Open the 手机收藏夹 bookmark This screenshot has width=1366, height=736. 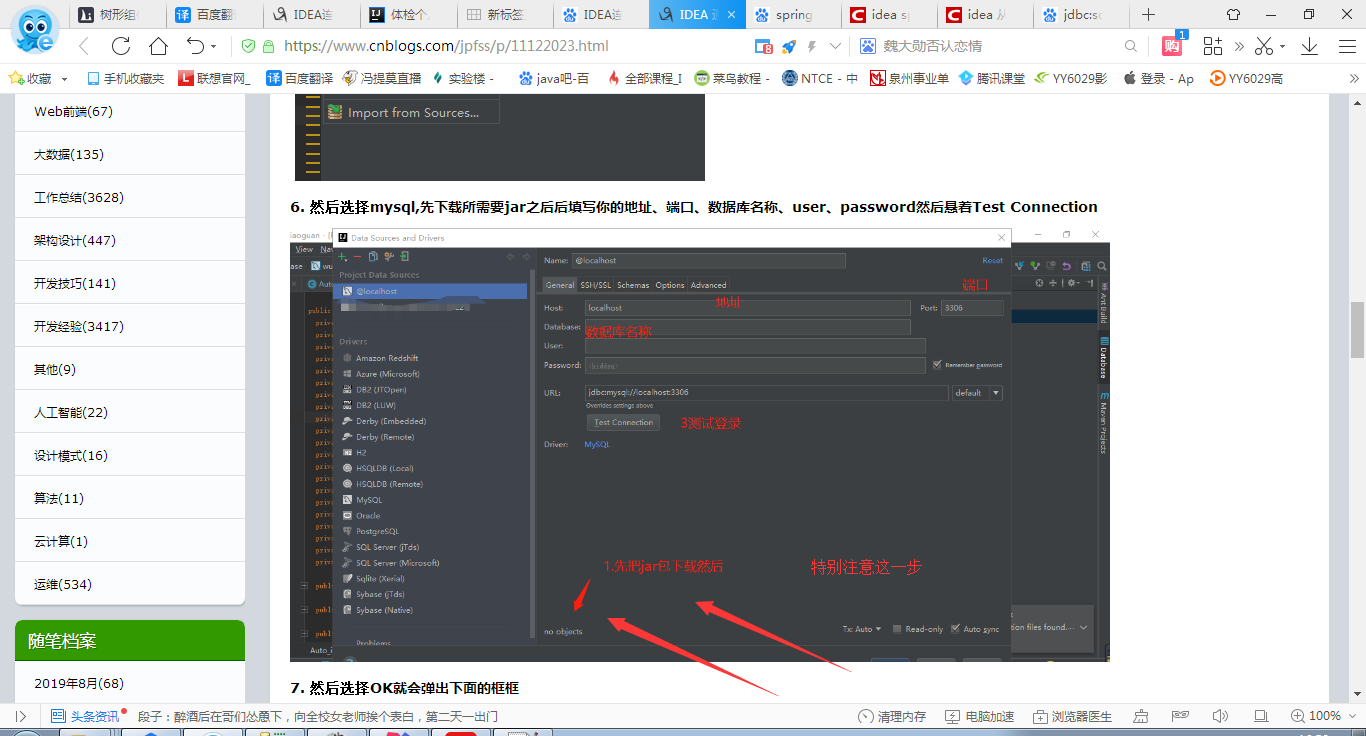(125, 78)
